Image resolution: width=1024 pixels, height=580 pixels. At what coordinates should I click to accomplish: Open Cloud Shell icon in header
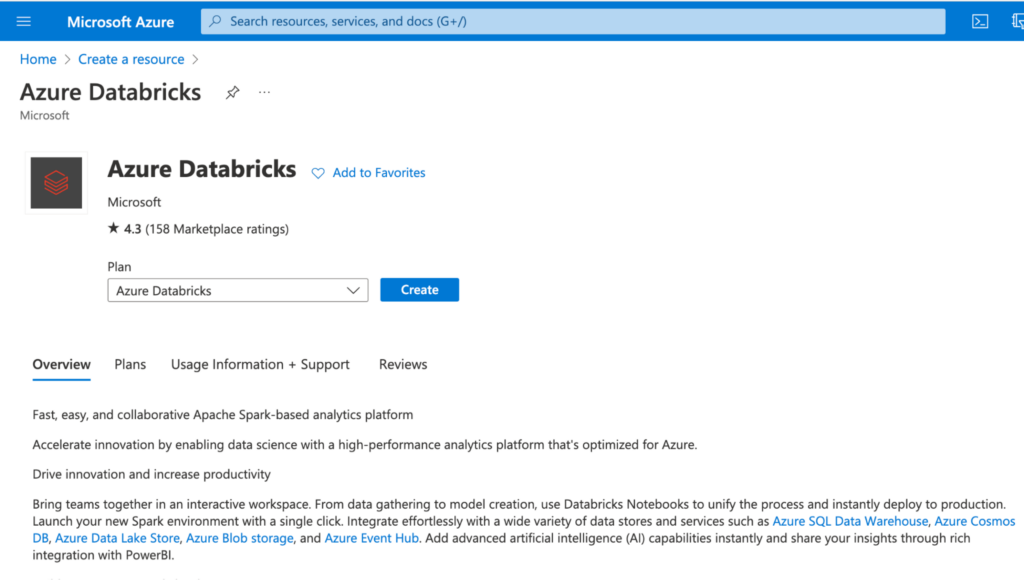tap(980, 21)
